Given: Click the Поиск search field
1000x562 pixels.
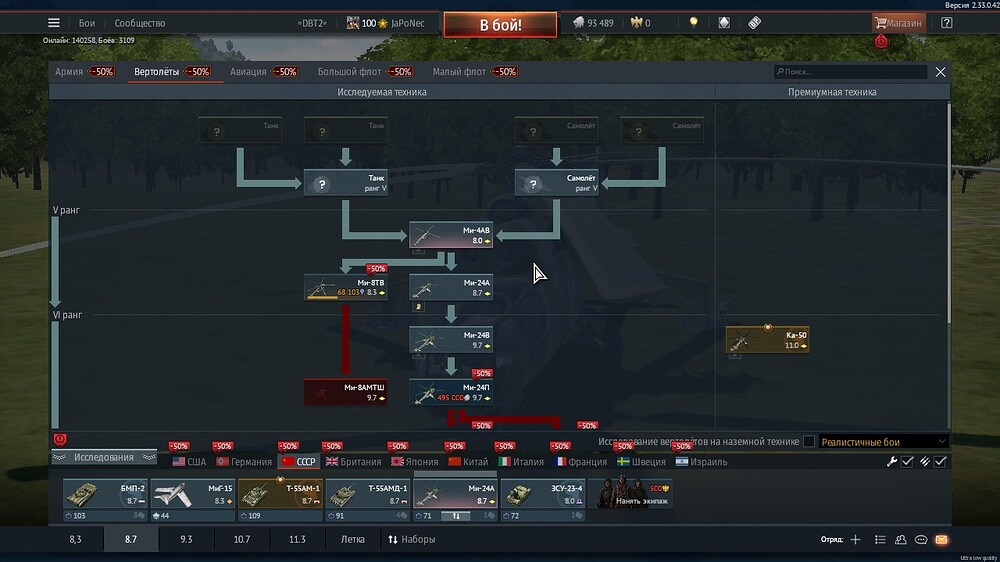Looking at the screenshot, I should (850, 71).
